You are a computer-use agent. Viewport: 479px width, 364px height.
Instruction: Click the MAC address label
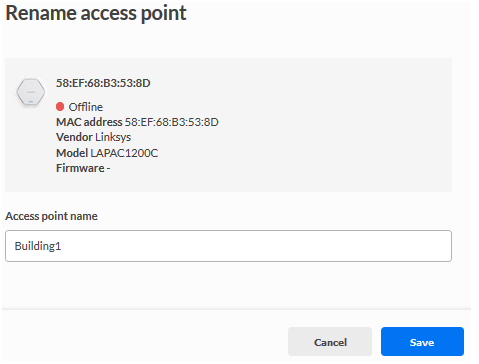(x=89, y=122)
